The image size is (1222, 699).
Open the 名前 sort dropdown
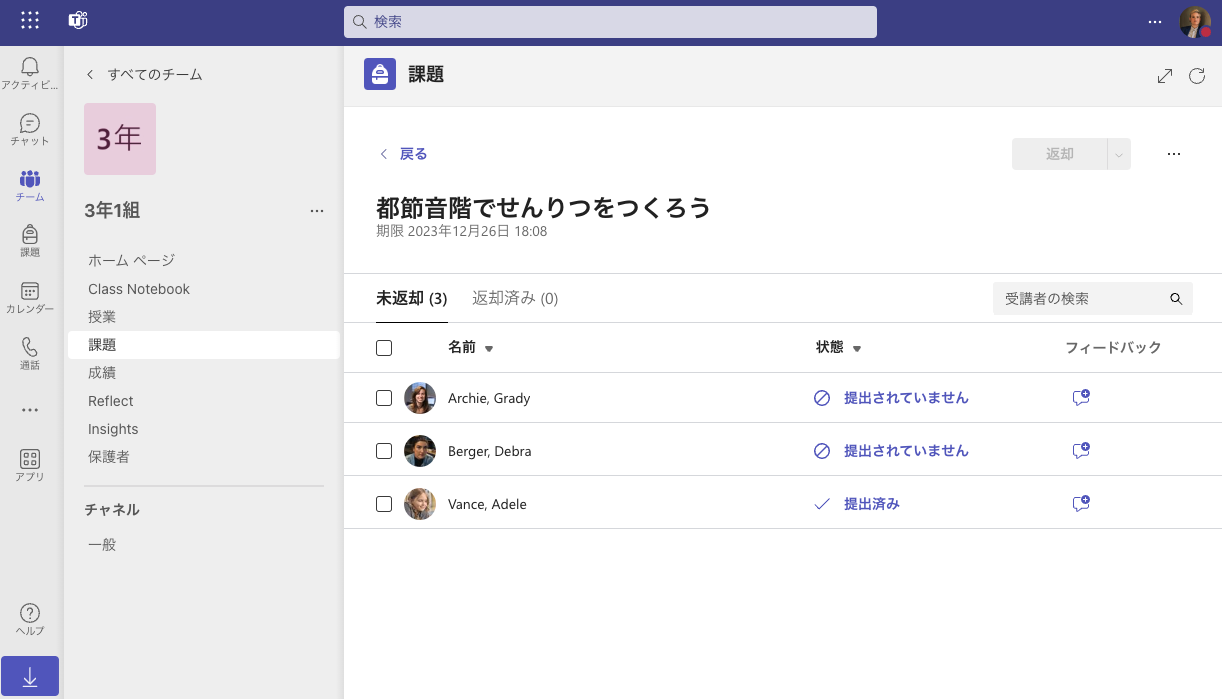(488, 348)
